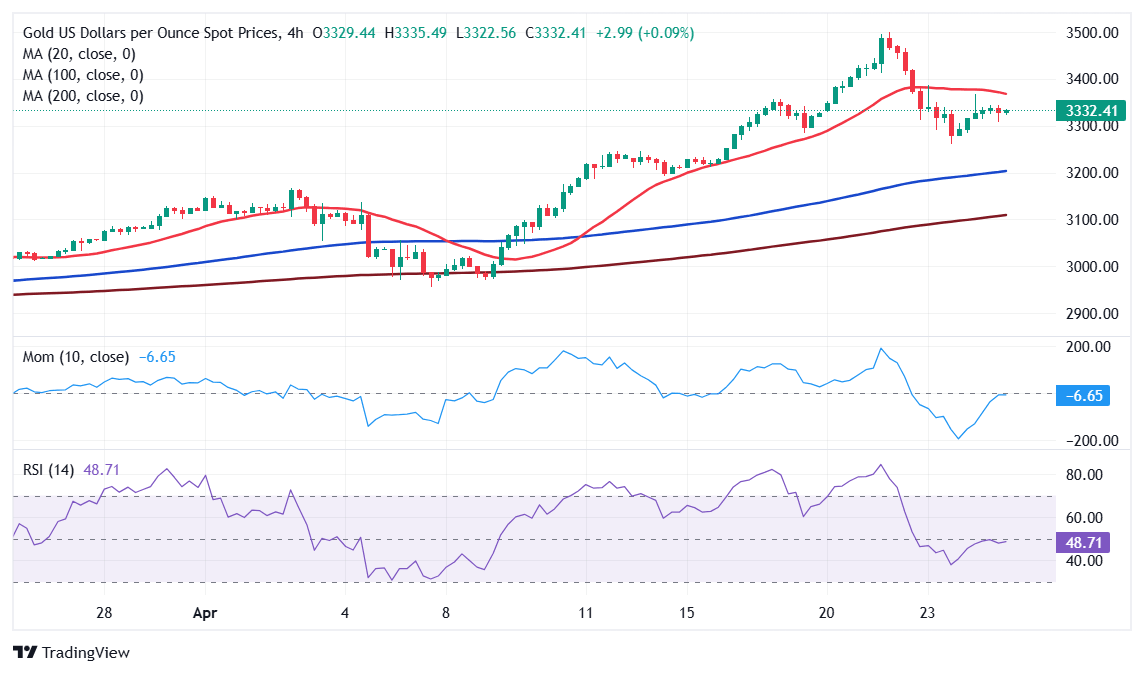1144x674 pixels.
Task: Click the C3332.41 close value in header
Action: [560, 33]
